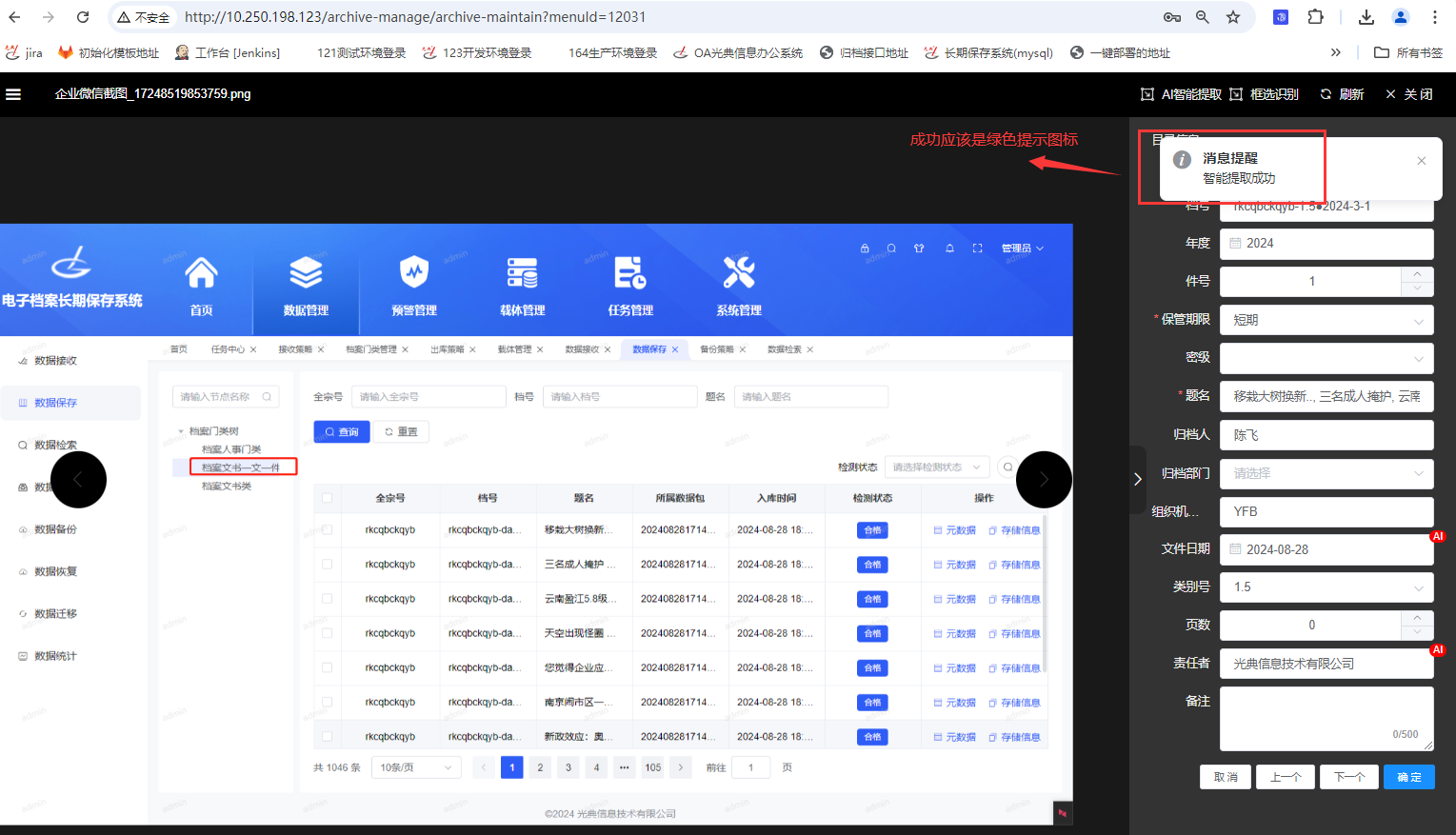Show the previous image with the left arrow
Screen dimensions: 1456x835
(78, 480)
